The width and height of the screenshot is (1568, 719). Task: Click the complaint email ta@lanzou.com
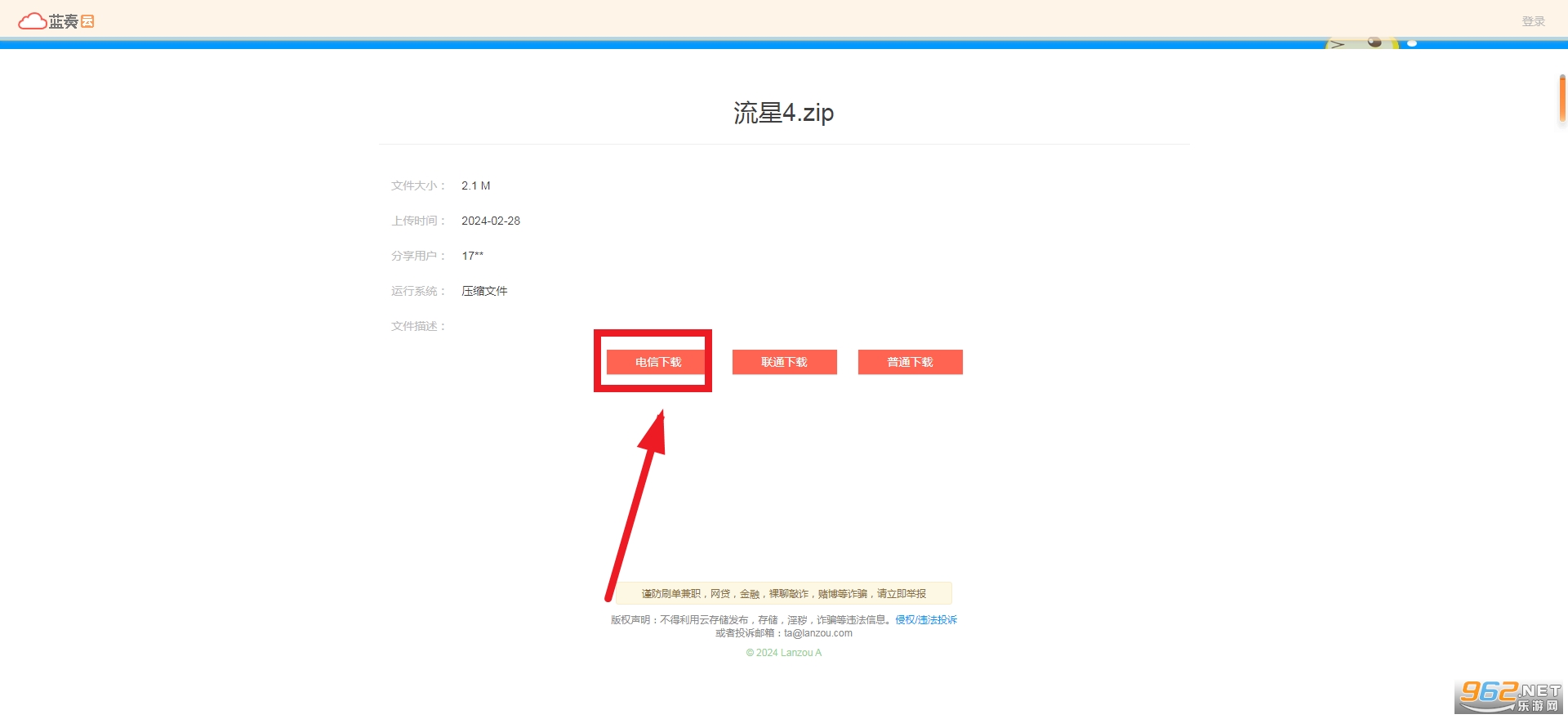coord(818,633)
